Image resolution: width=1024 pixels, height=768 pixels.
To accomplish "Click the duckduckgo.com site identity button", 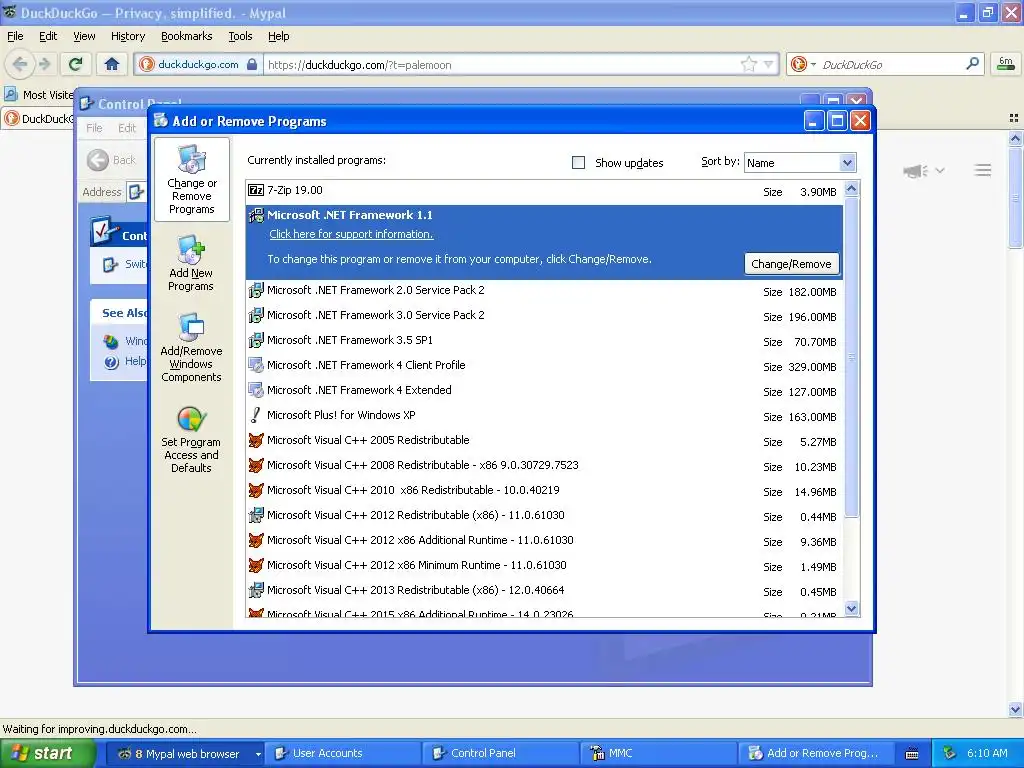I will [x=199, y=64].
